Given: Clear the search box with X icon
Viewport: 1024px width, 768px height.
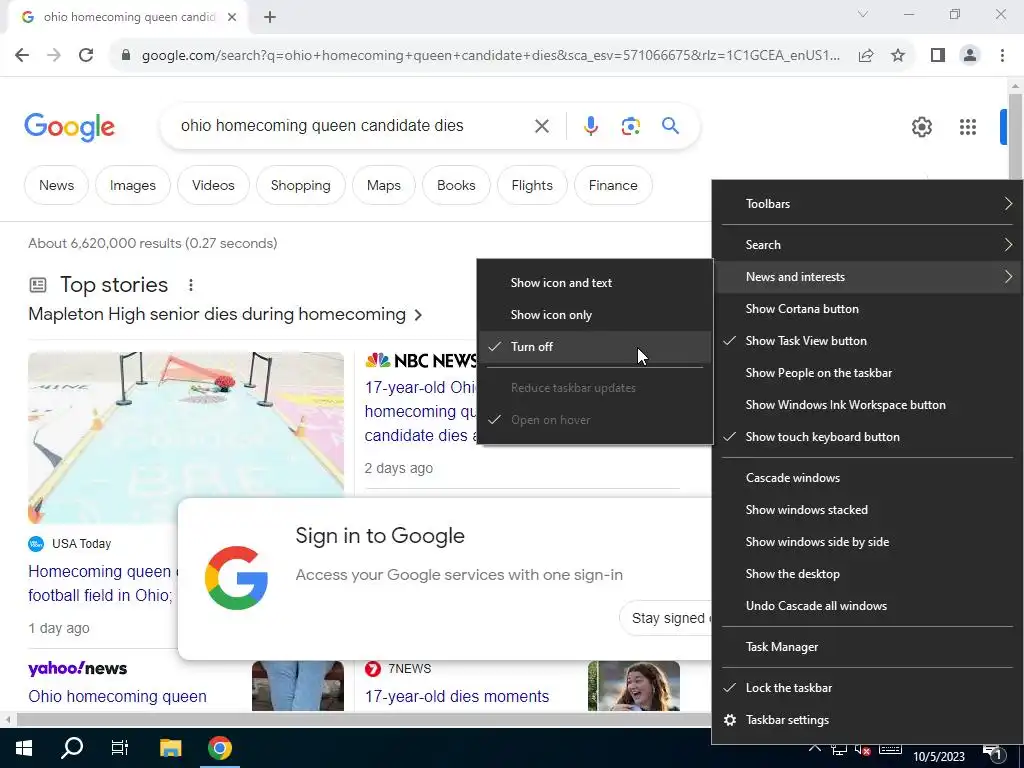Looking at the screenshot, I should coord(541,126).
